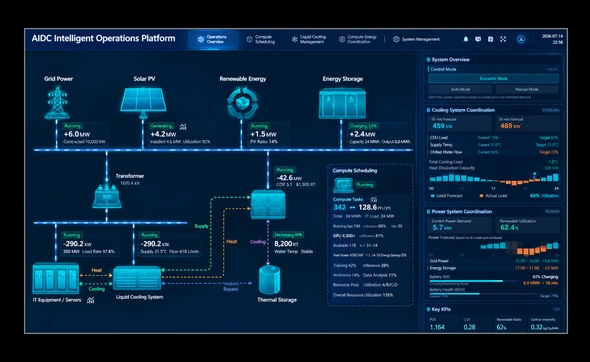
Task: Open the user profile avatar icon
Action: click(x=521, y=39)
